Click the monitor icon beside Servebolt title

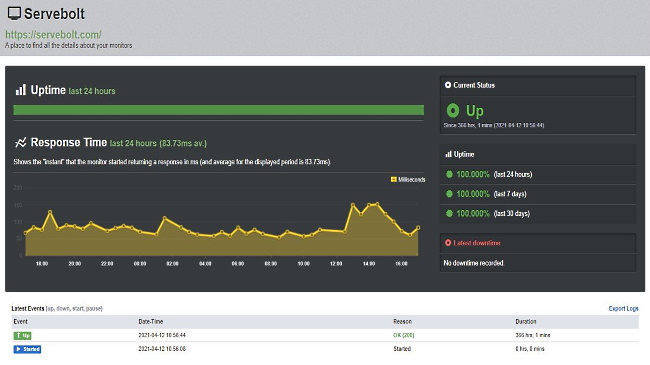(x=14, y=14)
